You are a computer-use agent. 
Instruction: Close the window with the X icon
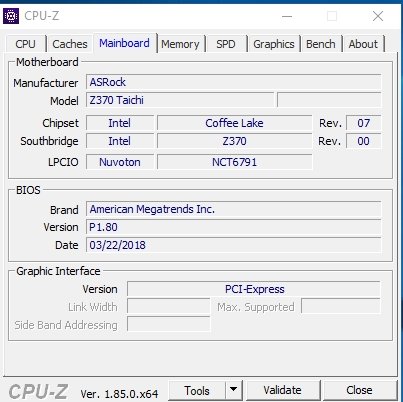click(x=378, y=16)
